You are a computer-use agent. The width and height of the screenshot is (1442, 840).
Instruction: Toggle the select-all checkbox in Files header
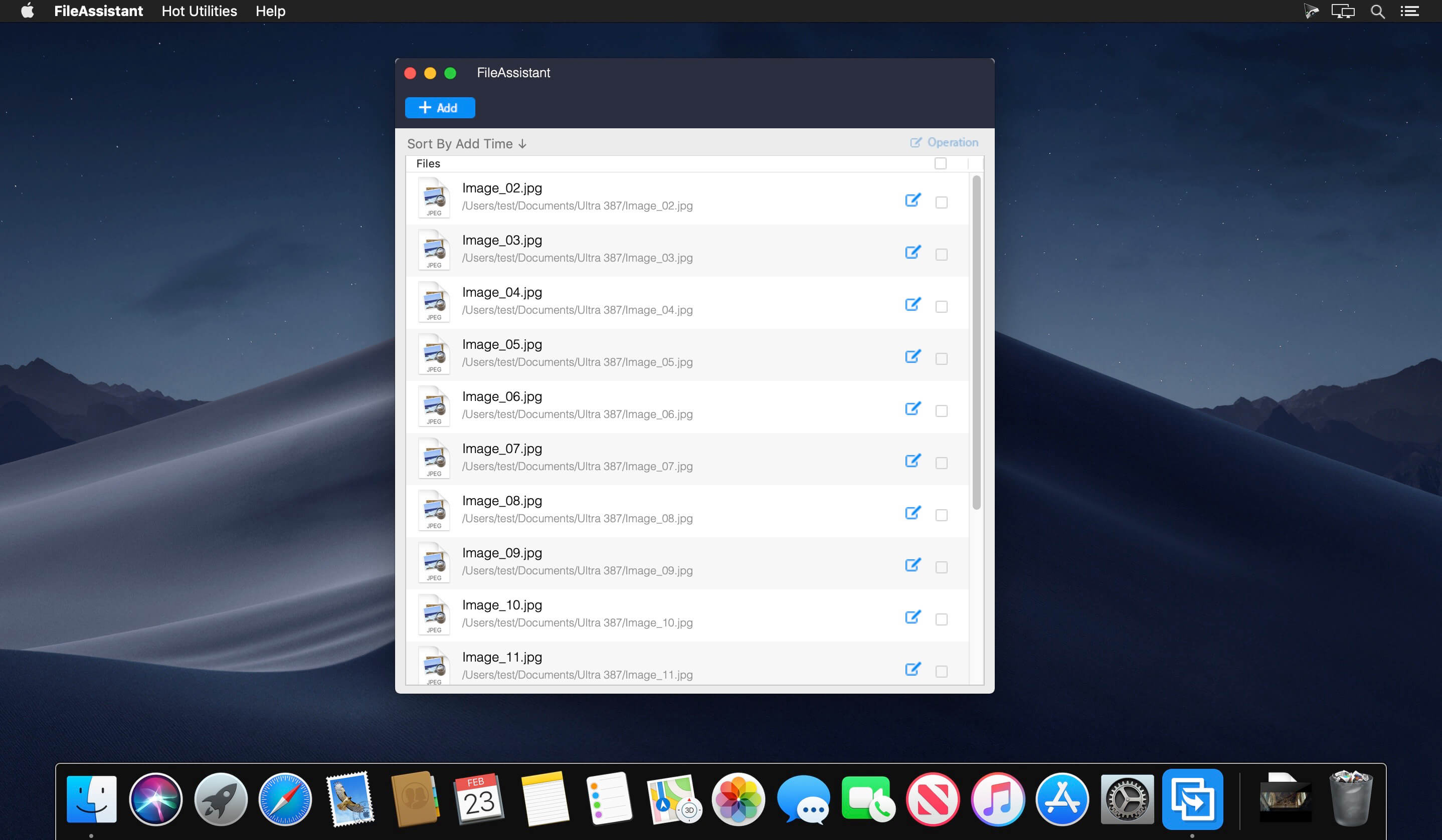click(940, 163)
